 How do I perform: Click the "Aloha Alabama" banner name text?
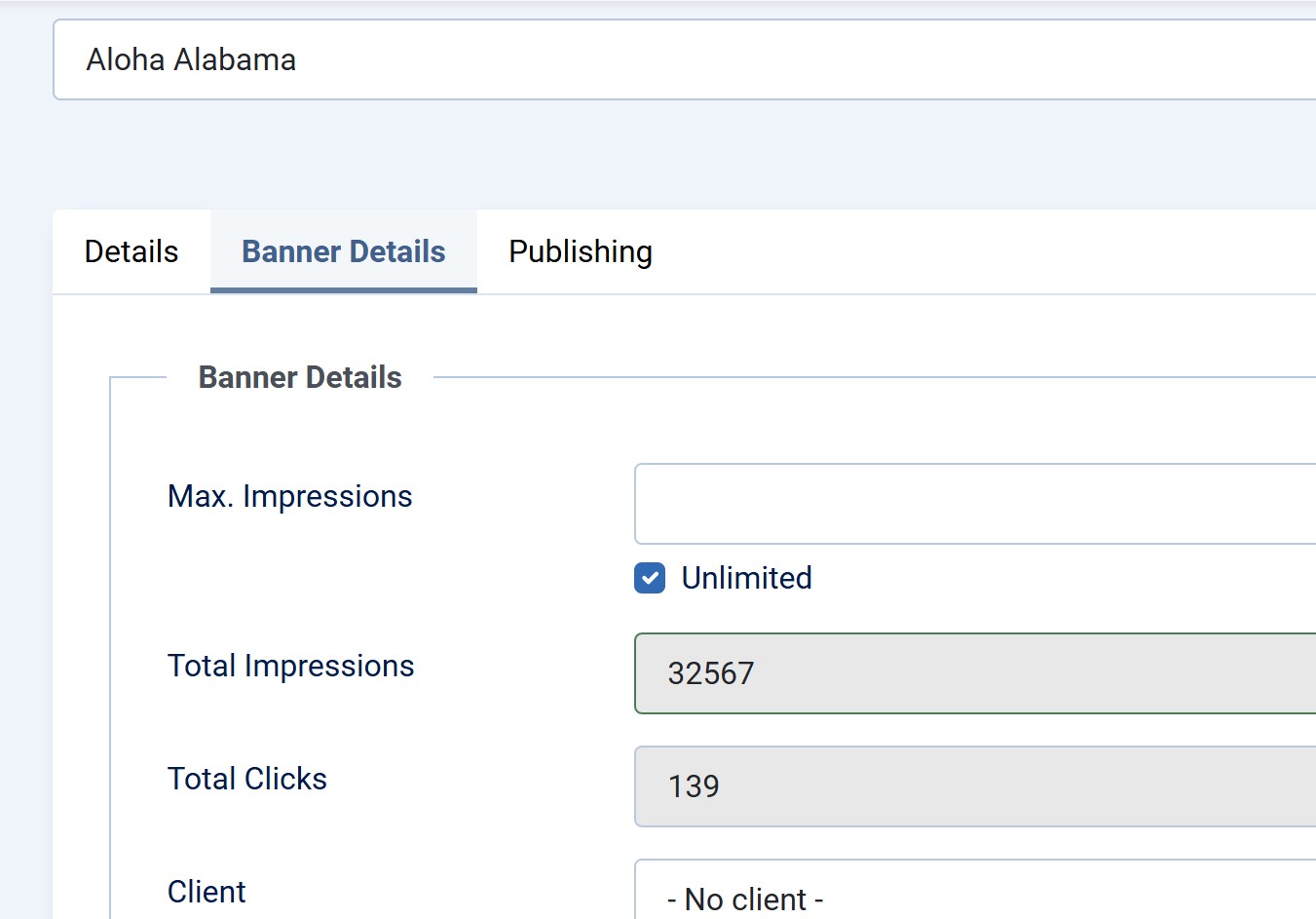point(191,59)
